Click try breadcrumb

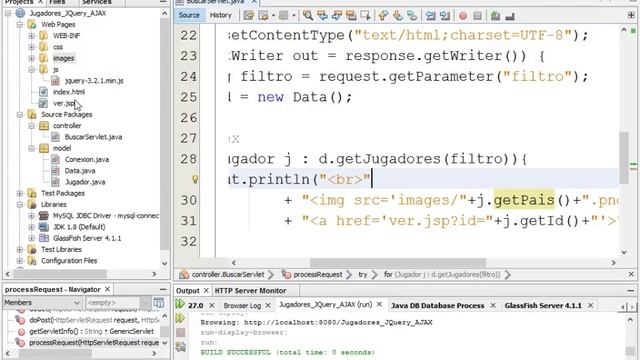362,275
